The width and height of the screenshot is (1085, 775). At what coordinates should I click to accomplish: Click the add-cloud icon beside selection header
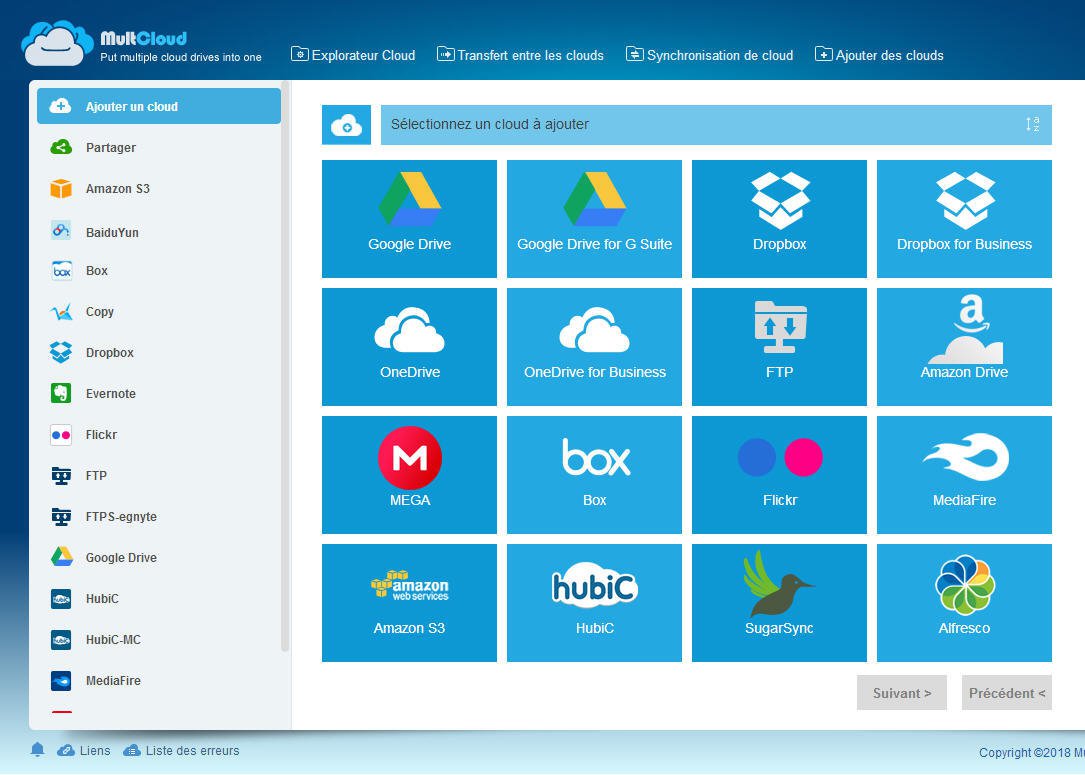coord(346,125)
